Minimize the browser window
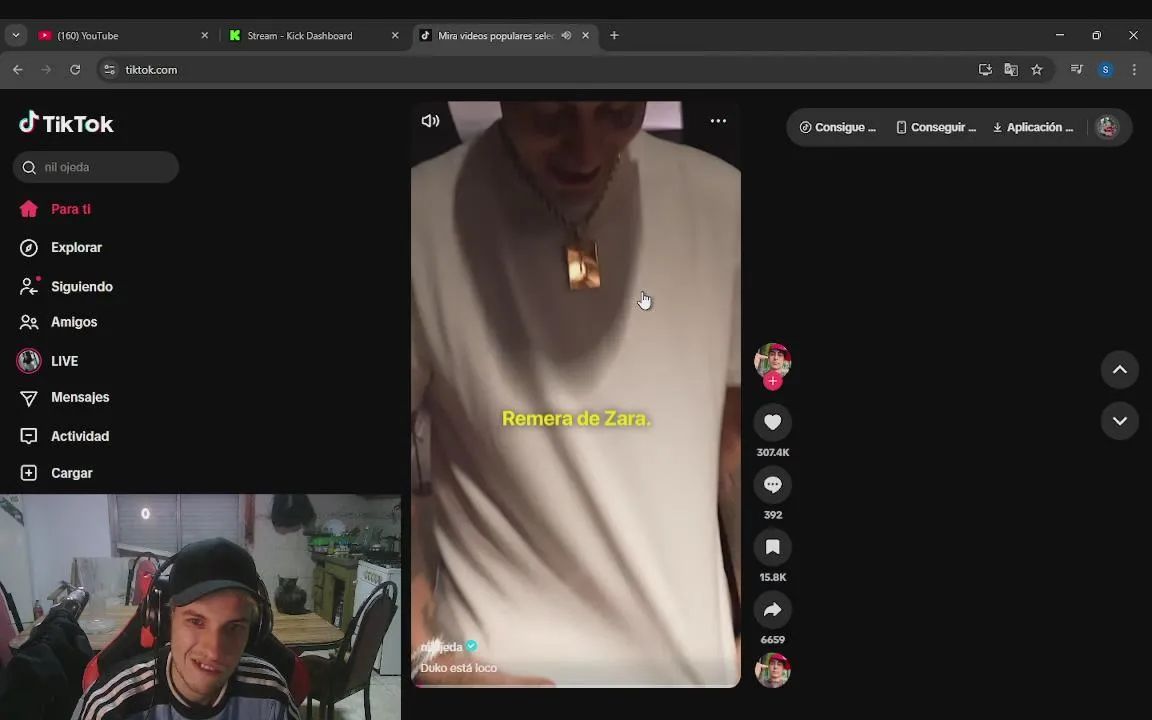The width and height of the screenshot is (1152, 720). [1059, 35]
